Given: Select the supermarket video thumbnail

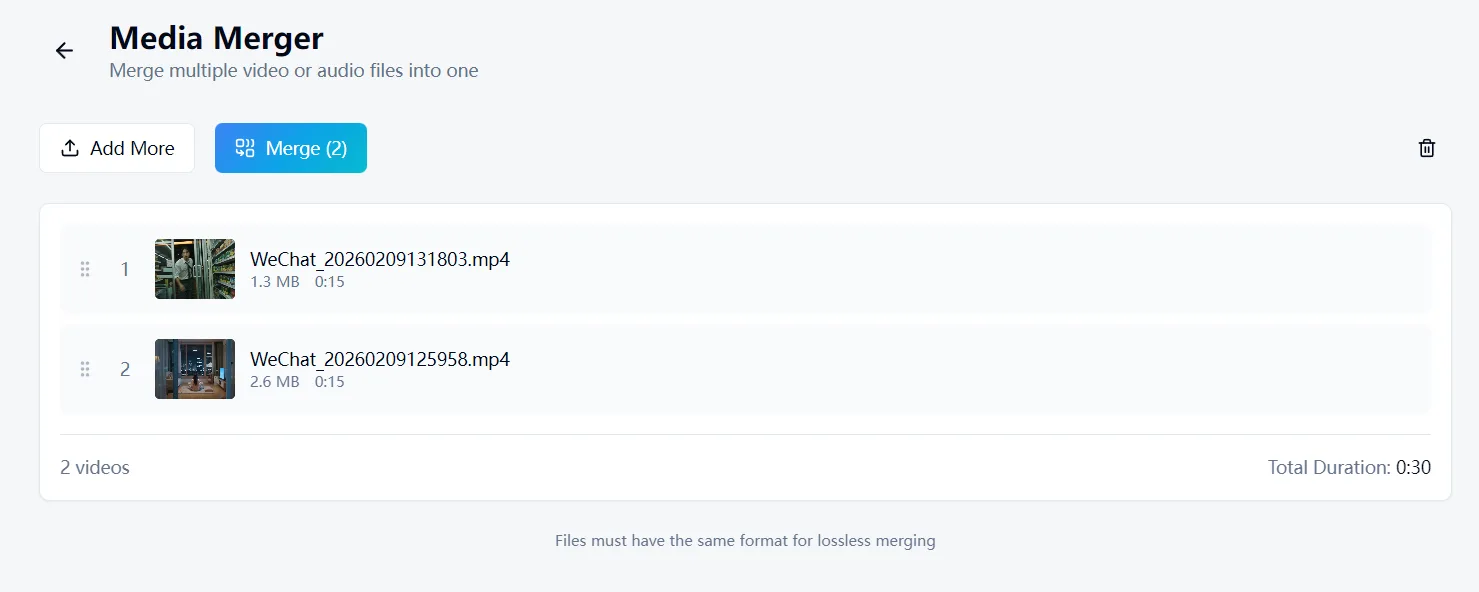Looking at the screenshot, I should tap(195, 269).
